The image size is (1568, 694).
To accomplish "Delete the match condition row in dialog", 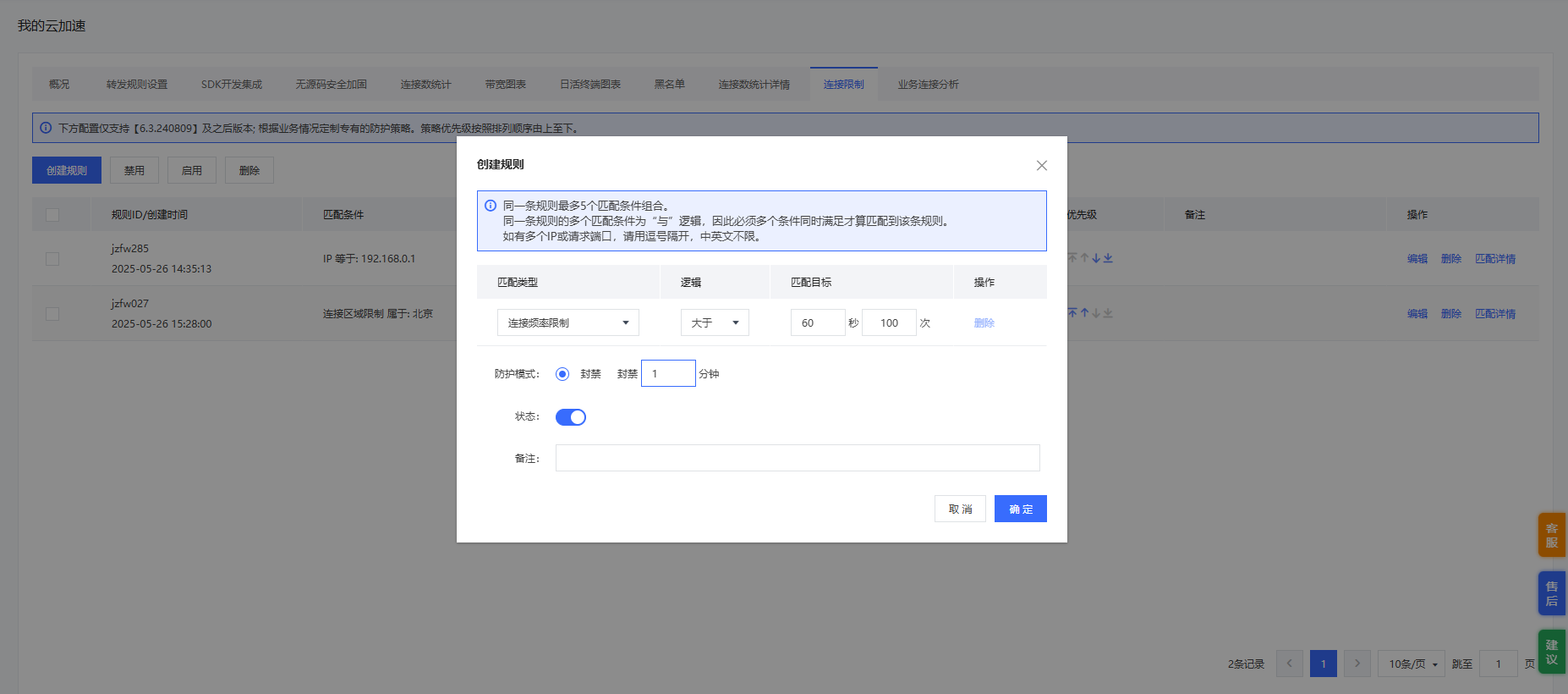I will tap(984, 323).
